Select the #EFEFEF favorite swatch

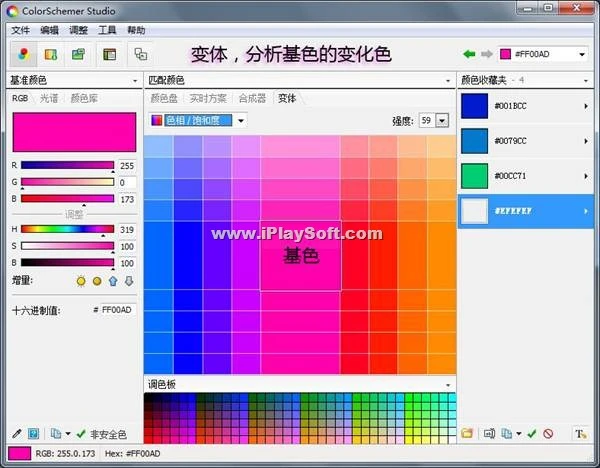(474, 211)
